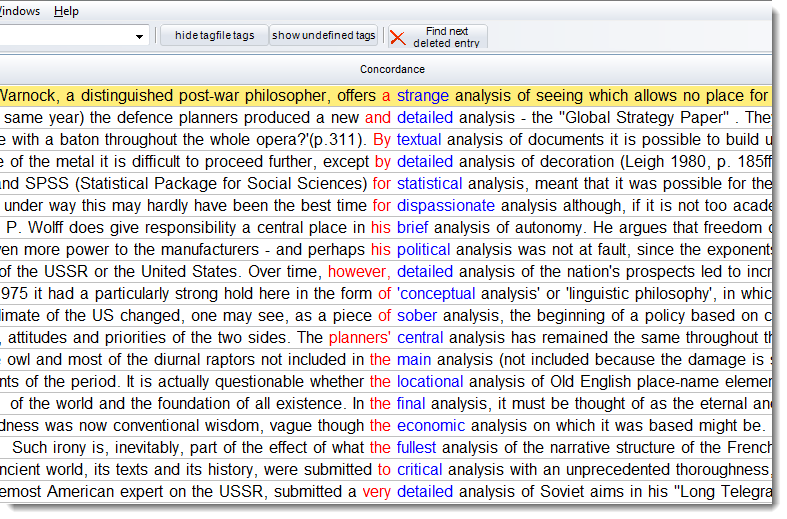Screen dimensions: 787x519
Task: Select the line with 'locational analysis'
Action: [386, 382]
